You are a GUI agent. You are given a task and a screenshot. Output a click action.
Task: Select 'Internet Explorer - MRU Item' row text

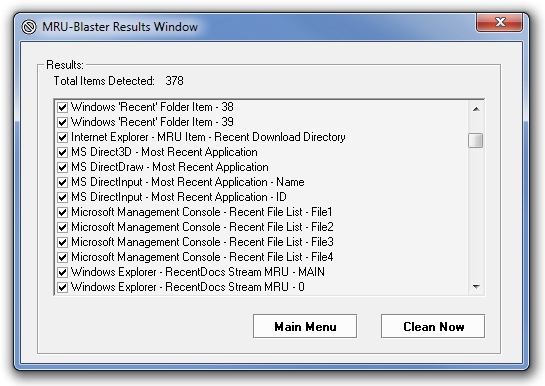click(x=208, y=137)
